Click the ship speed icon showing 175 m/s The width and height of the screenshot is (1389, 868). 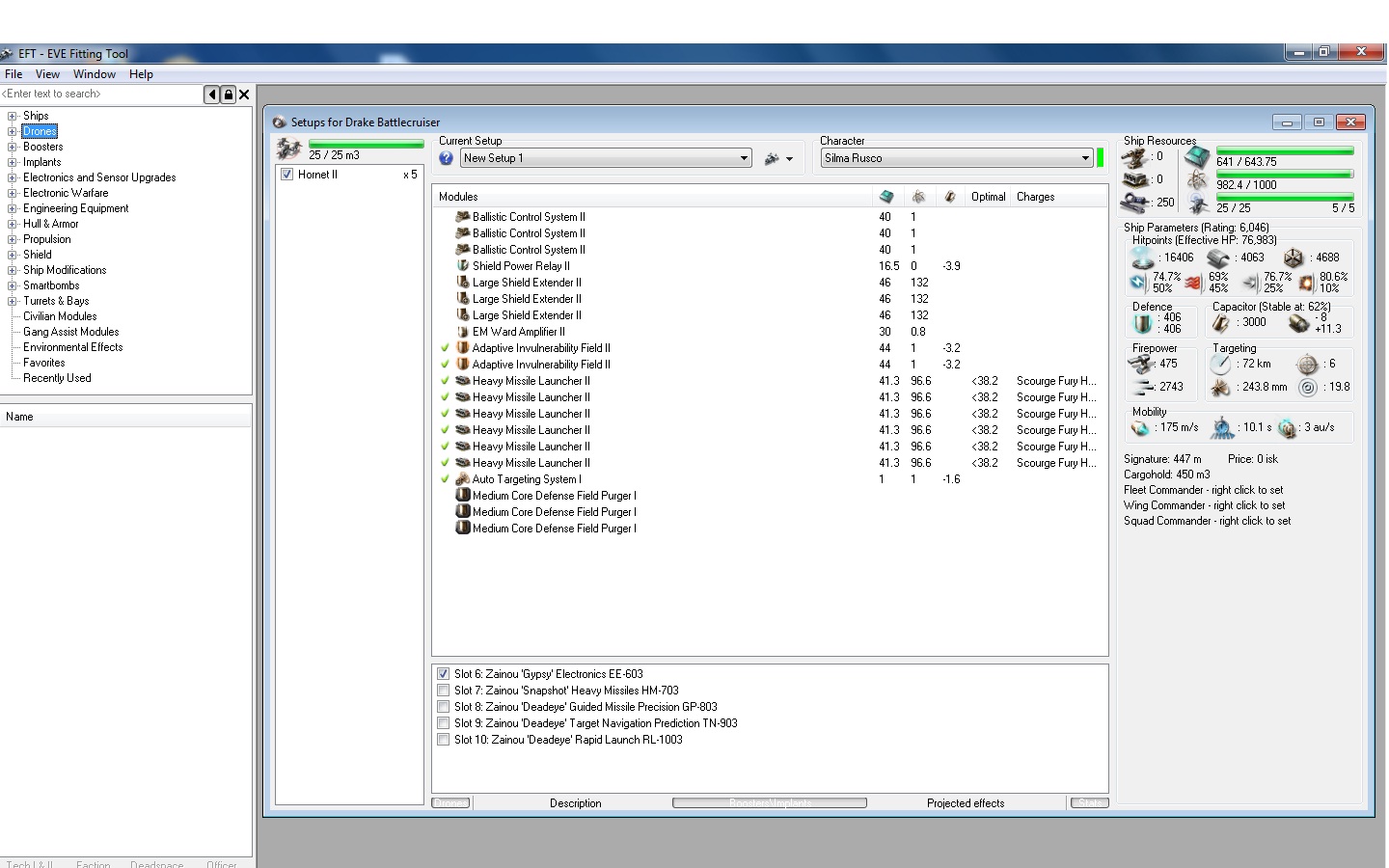tap(1141, 427)
